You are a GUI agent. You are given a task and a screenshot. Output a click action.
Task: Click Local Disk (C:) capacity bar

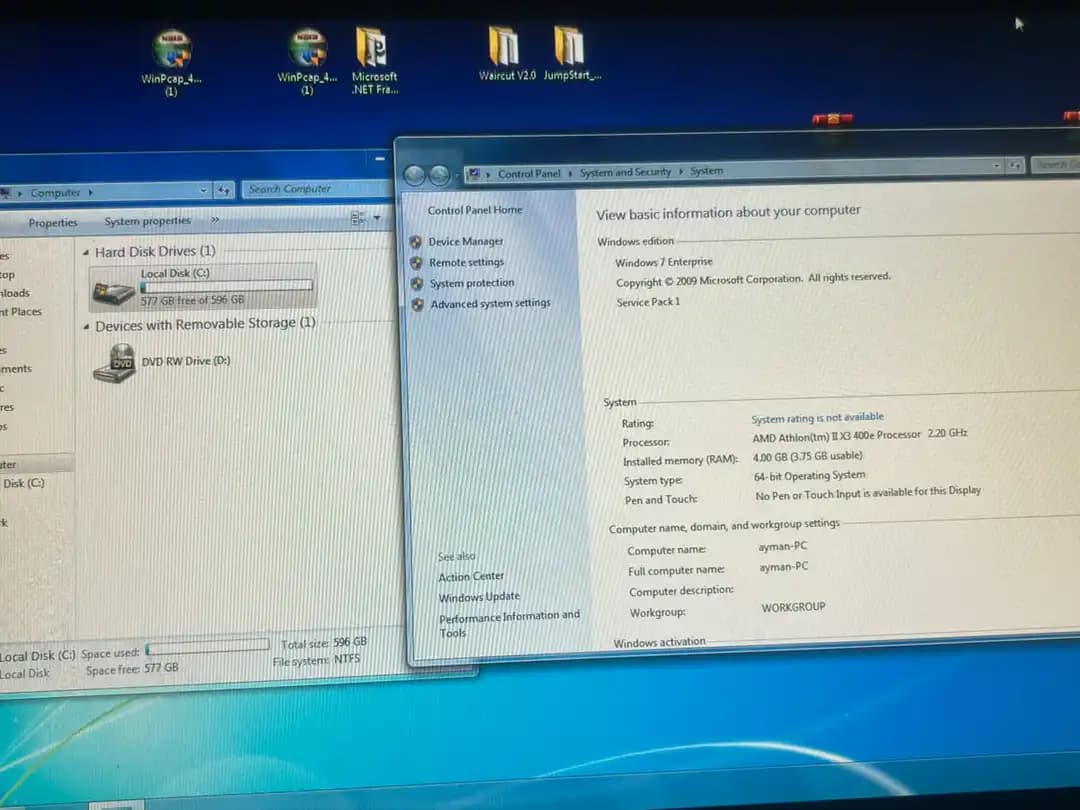coord(226,287)
